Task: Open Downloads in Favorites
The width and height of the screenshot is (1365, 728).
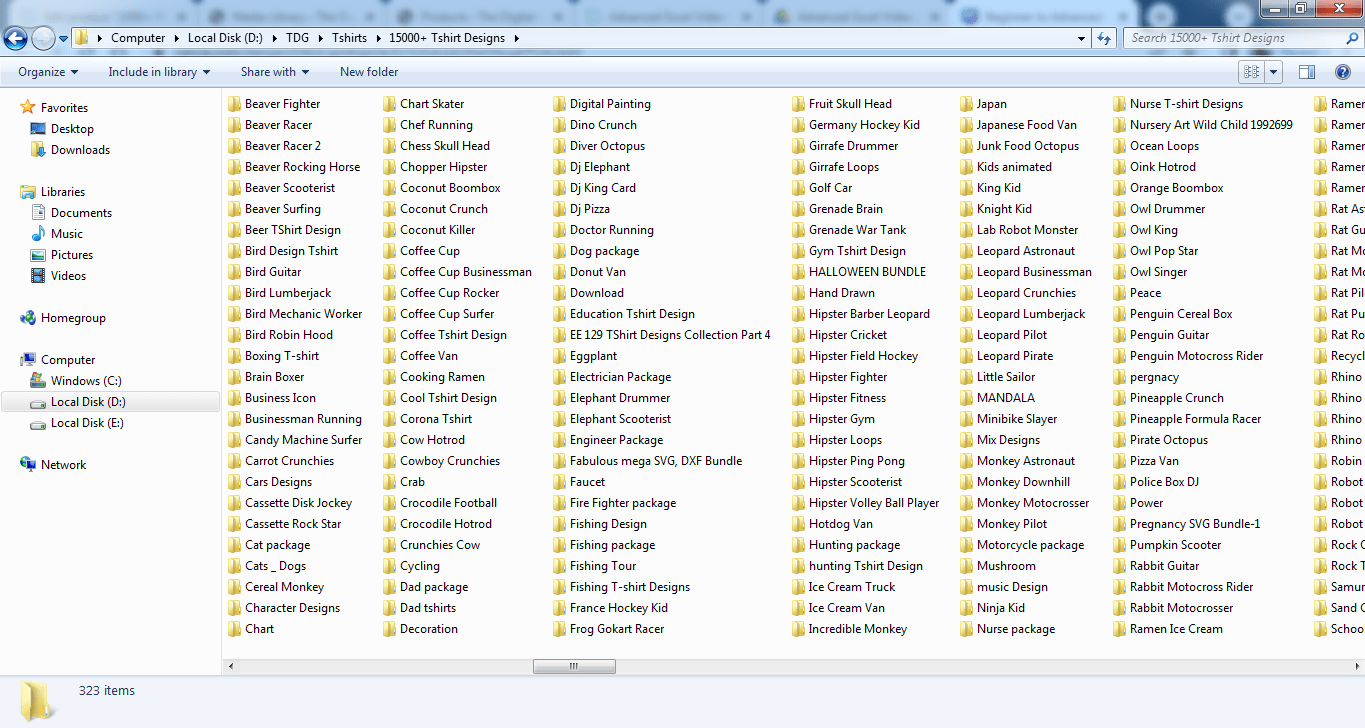Action: 80,150
